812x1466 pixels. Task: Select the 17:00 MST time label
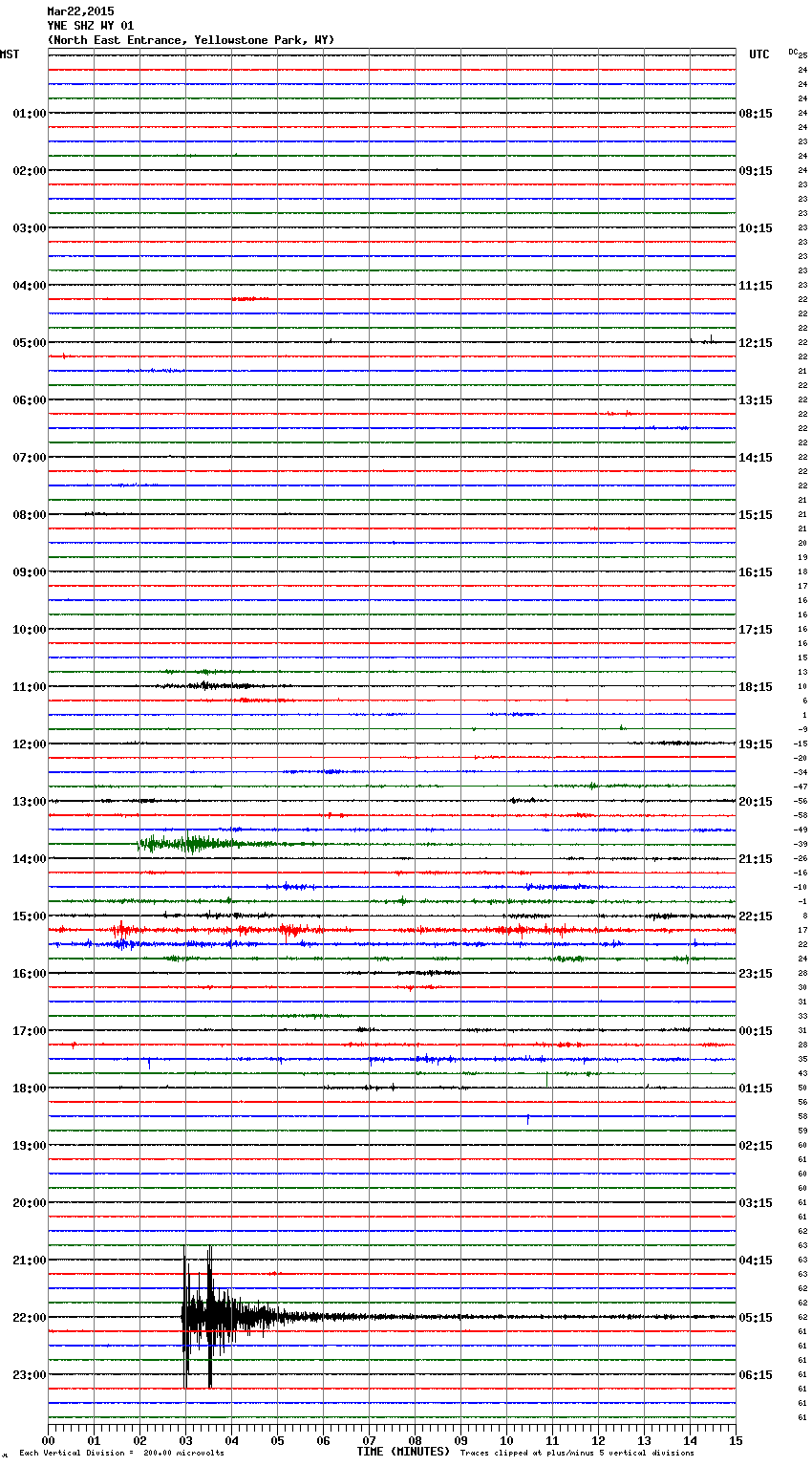(x=30, y=1031)
